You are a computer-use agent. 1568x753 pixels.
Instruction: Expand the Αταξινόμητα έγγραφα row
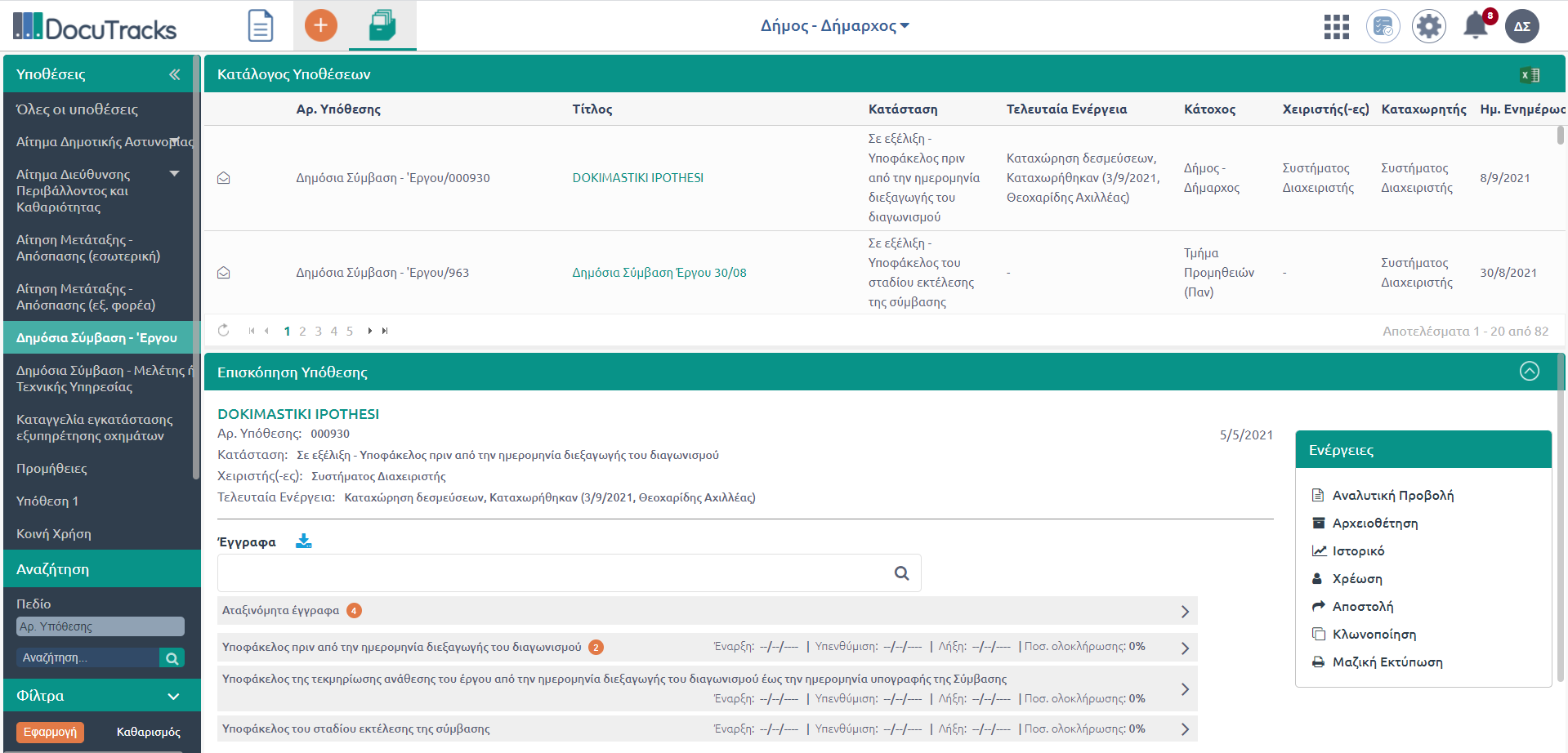pos(1185,611)
